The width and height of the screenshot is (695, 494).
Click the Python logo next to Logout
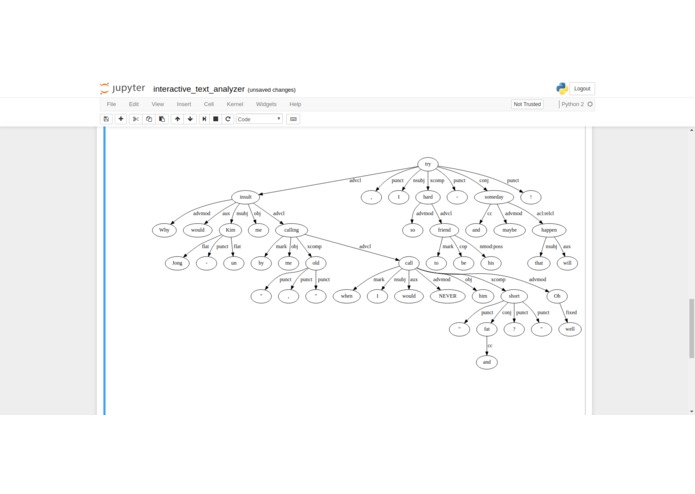click(562, 88)
